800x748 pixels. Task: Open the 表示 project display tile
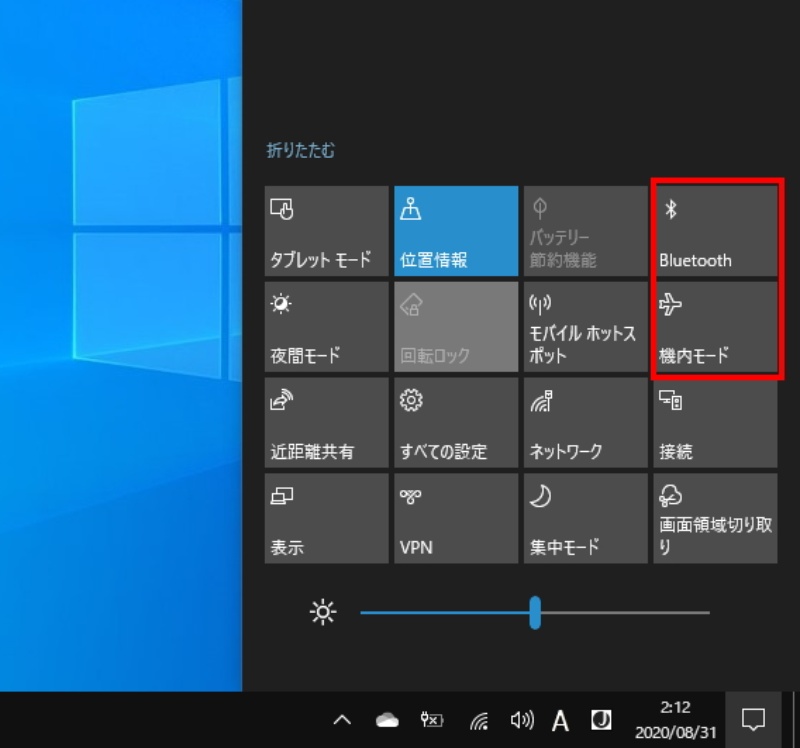point(326,518)
